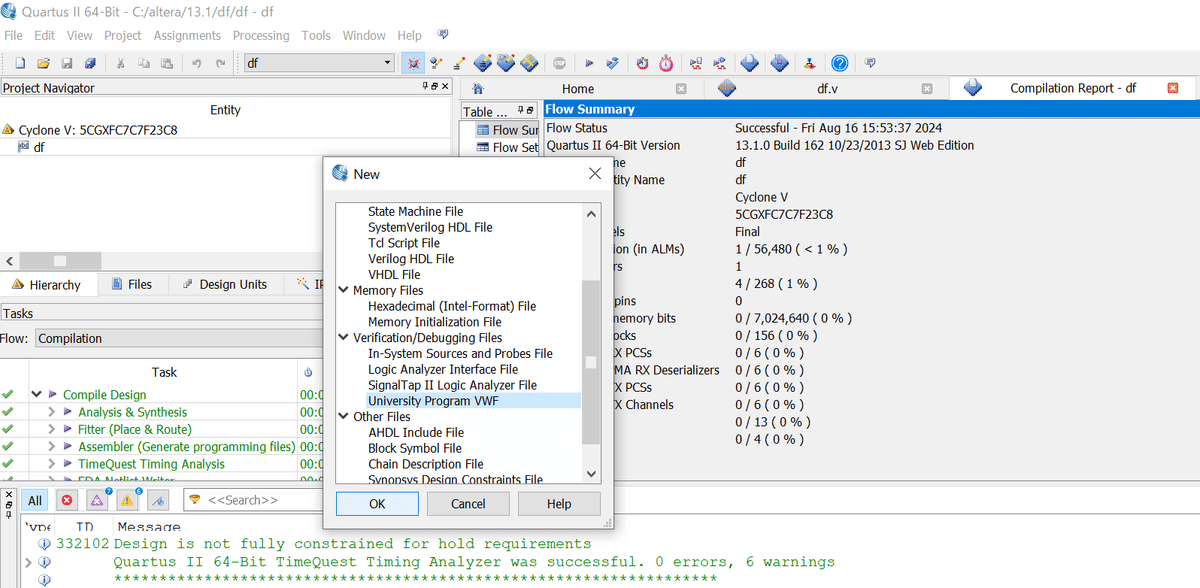
Task: Click the Redo arrow icon
Action: [220, 63]
